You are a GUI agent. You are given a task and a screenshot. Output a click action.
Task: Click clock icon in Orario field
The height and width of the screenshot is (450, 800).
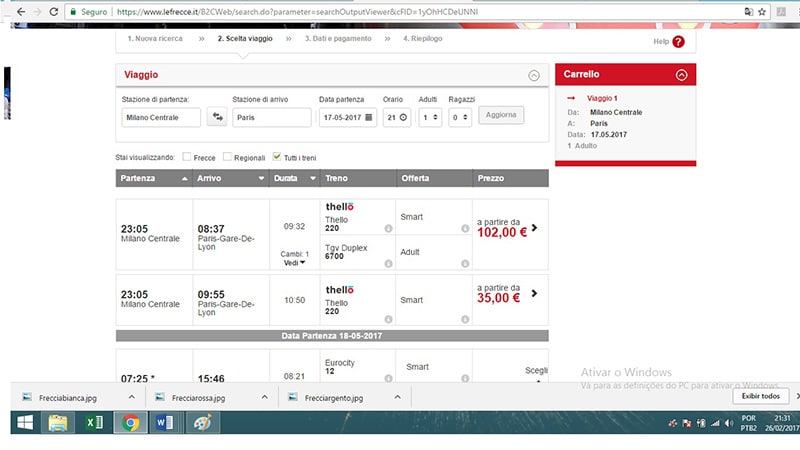pyautogui.click(x=403, y=117)
